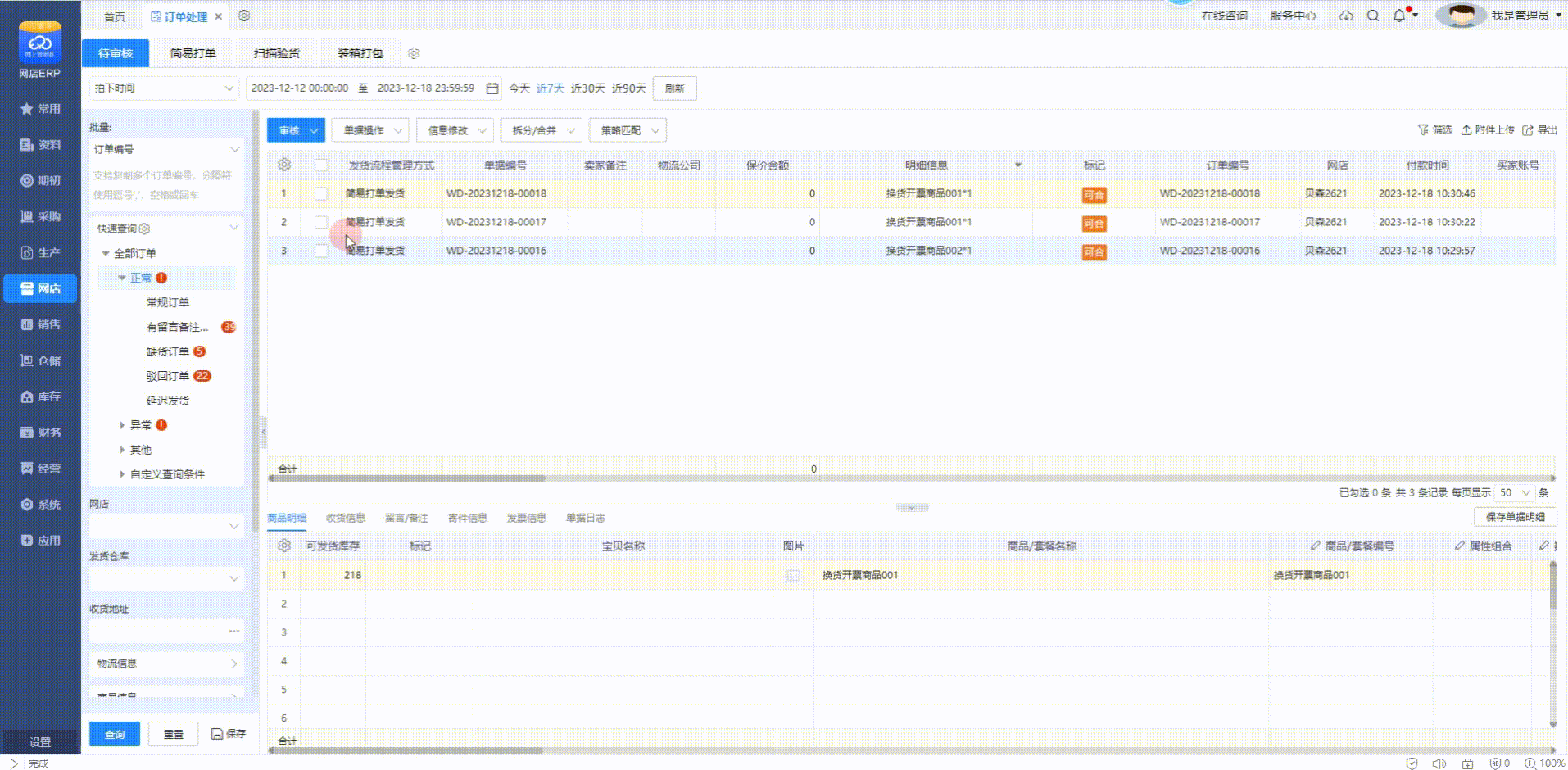Click settings gear beside 装箱打包 tab
1568x770 pixels.
[414, 53]
